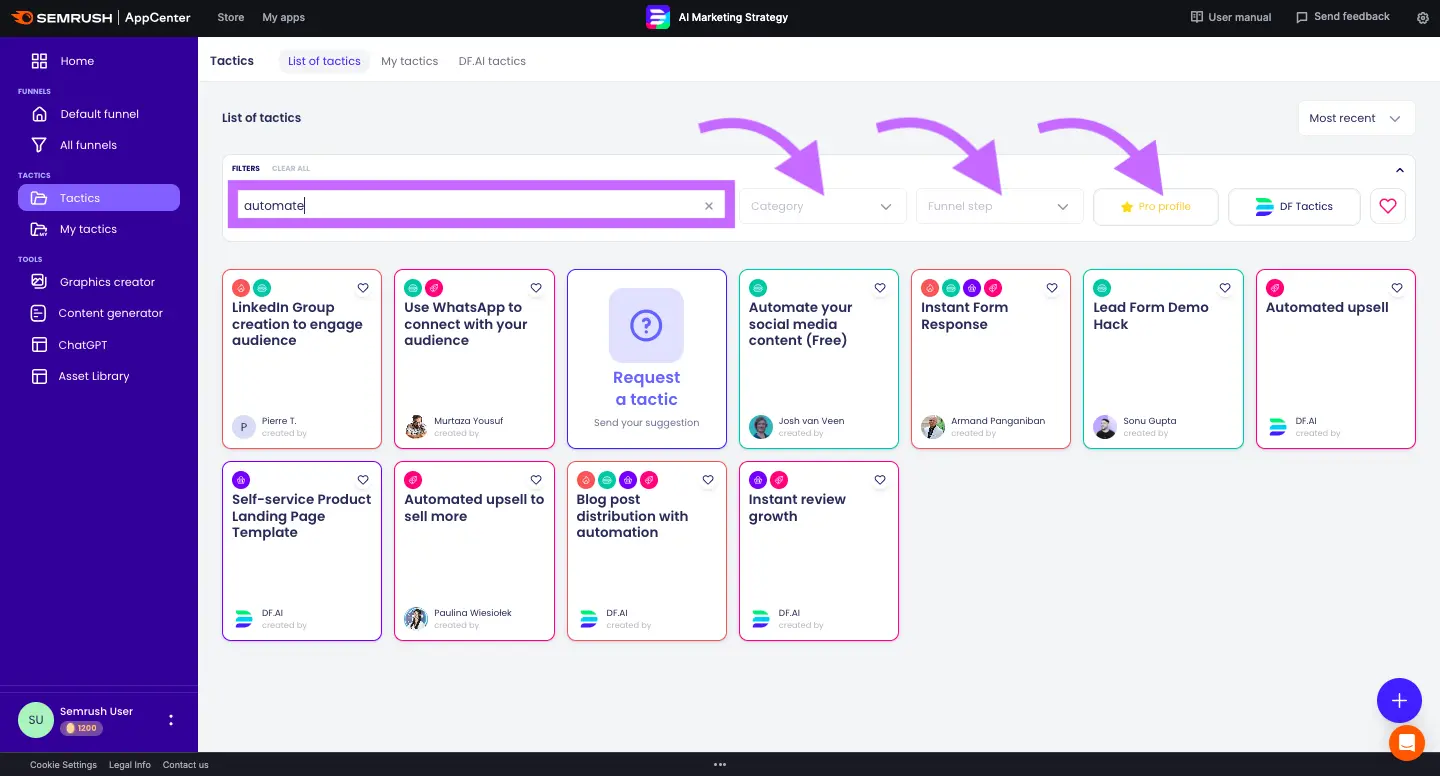Favorite the Lead Form Demo Hack card
The image size is (1440, 776).
(x=1225, y=288)
